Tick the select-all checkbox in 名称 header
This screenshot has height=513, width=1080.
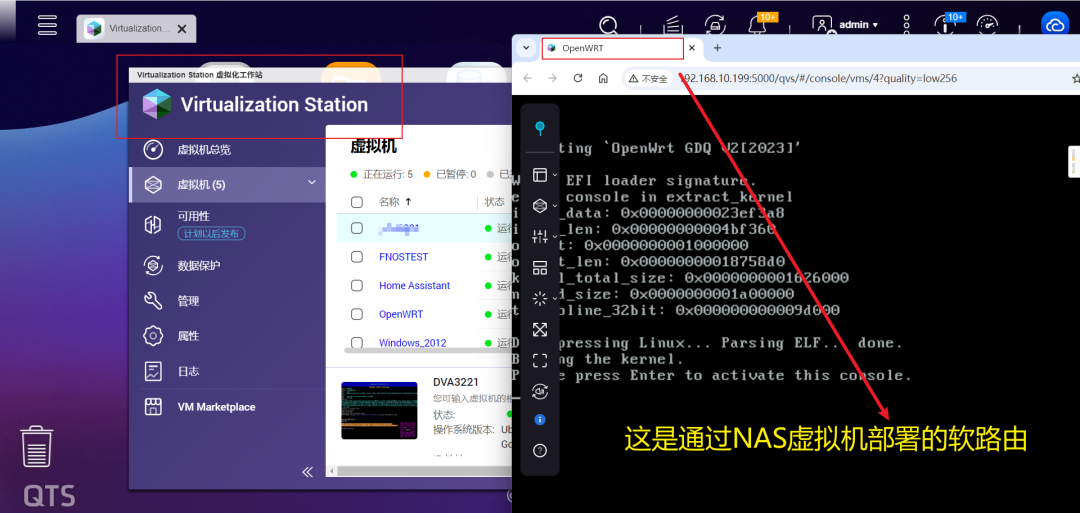(357, 202)
